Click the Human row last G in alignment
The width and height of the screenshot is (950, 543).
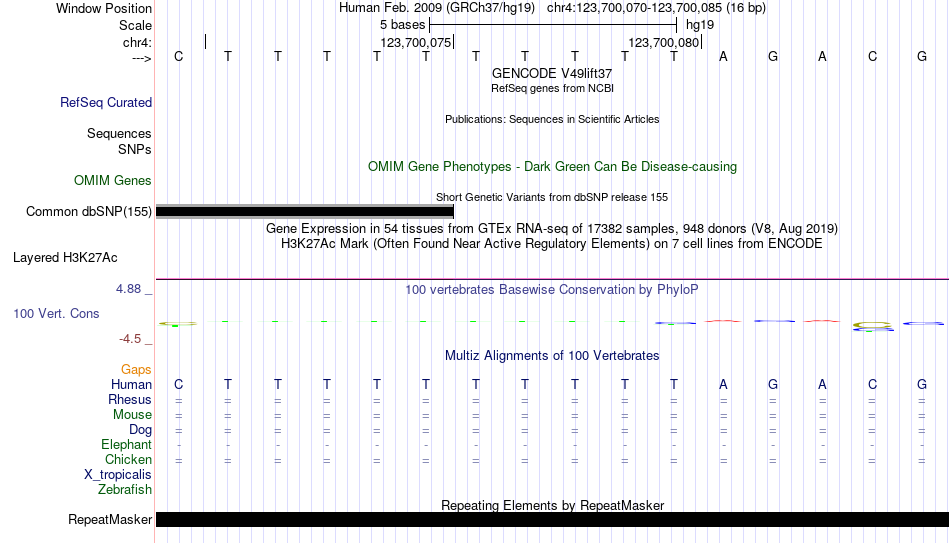pyautogui.click(x=922, y=384)
